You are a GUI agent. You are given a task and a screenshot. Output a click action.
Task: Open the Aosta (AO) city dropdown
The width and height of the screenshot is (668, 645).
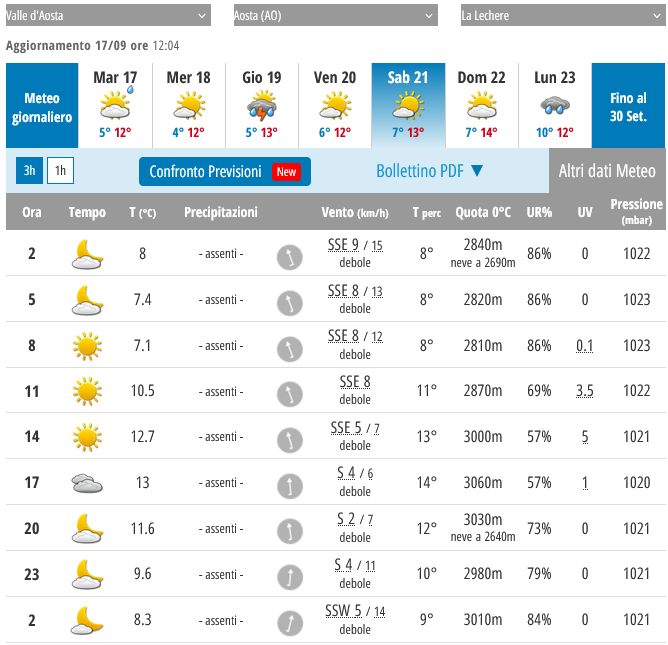click(x=334, y=16)
